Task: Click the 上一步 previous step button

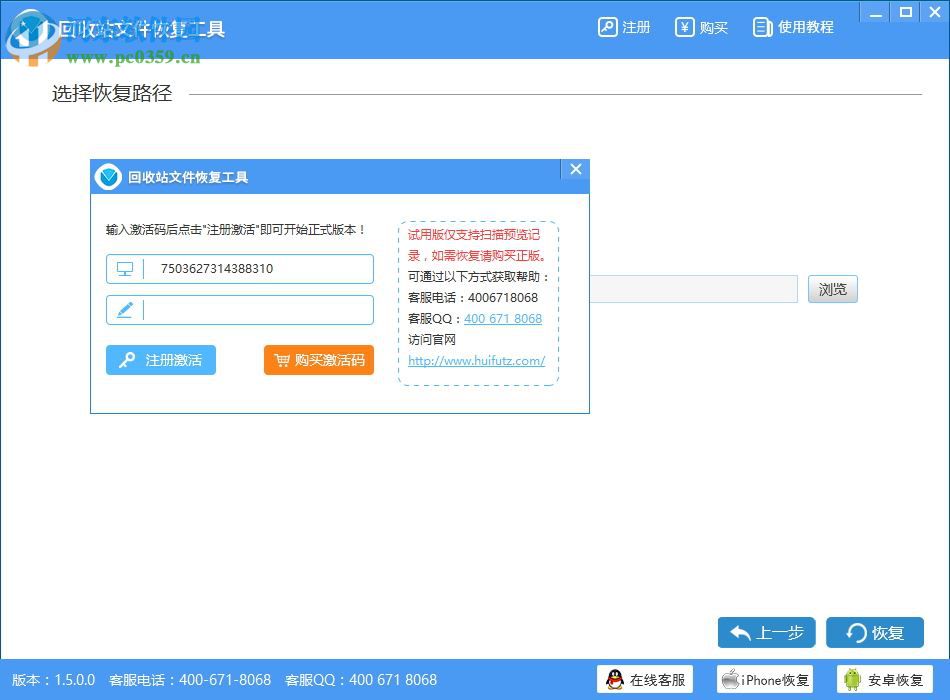Action: pyautogui.click(x=766, y=632)
